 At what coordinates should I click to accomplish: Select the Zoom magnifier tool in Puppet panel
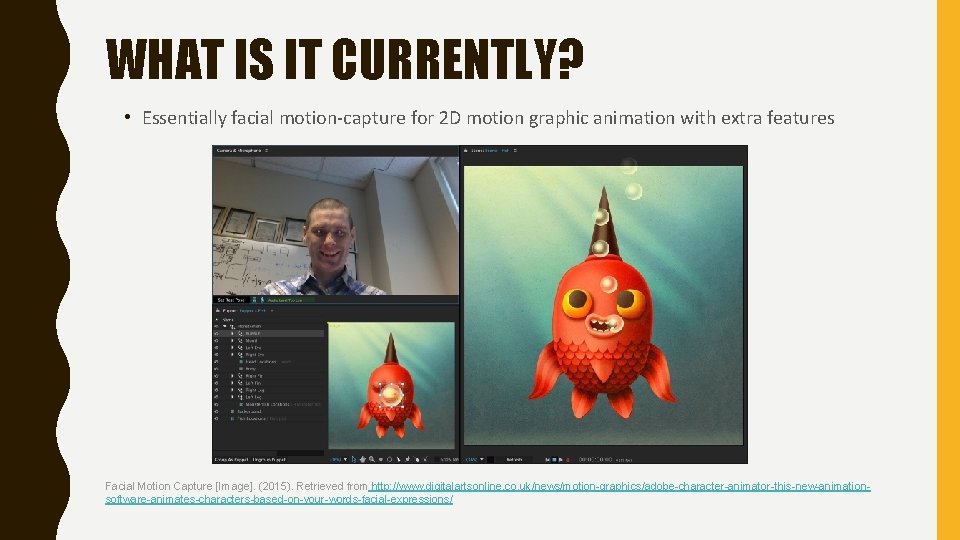(372, 459)
